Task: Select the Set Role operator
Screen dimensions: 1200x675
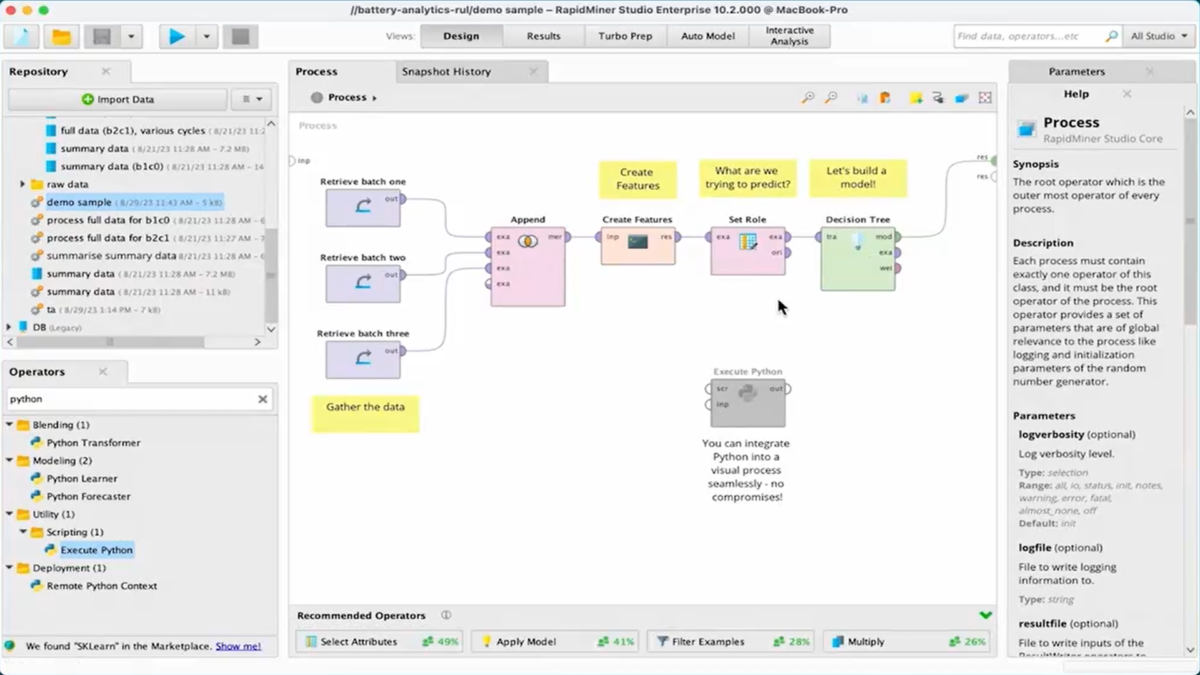Action: tap(748, 250)
